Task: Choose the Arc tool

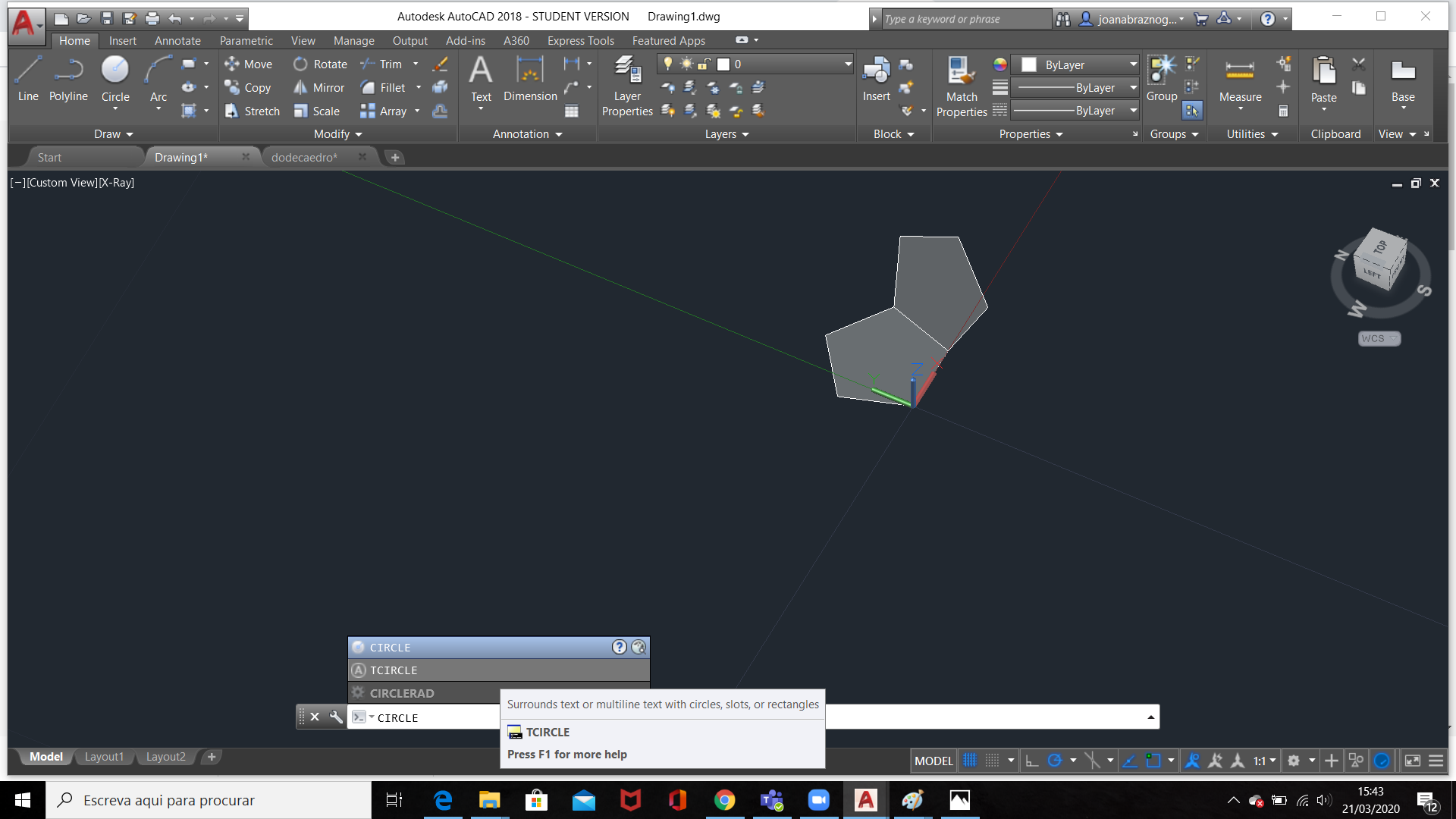Action: pos(158,79)
